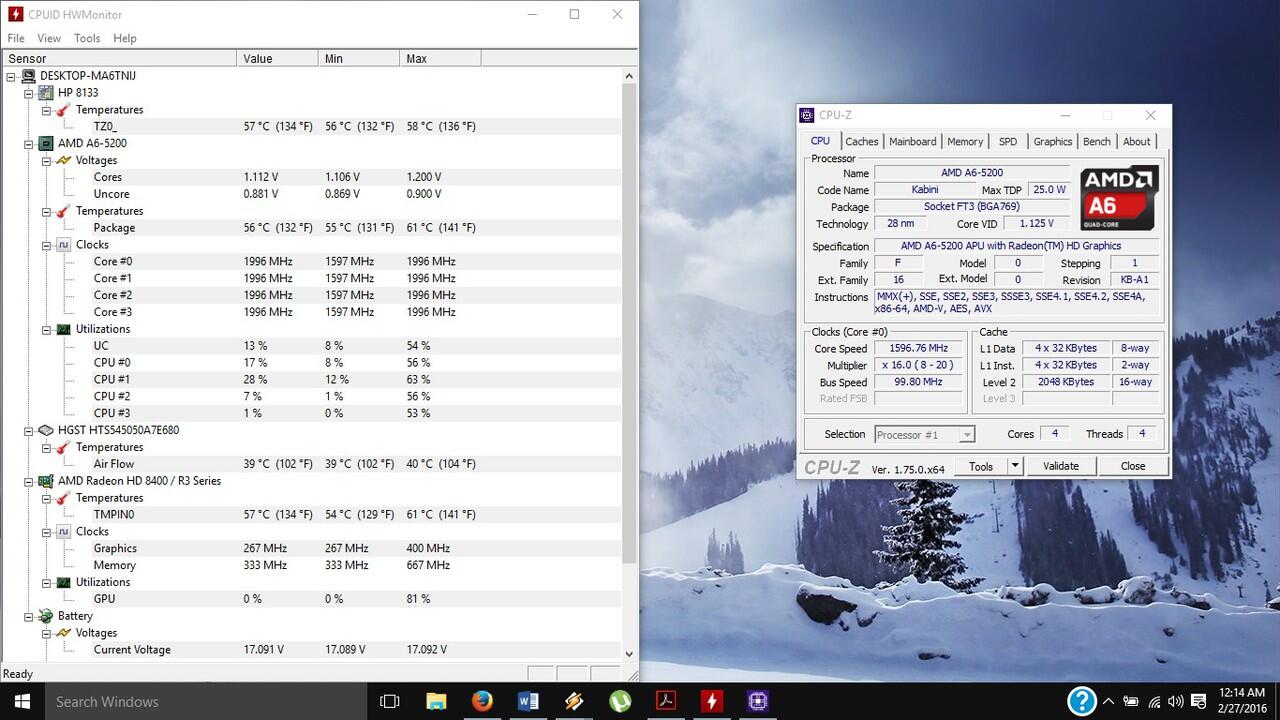Image resolution: width=1280 pixels, height=720 pixels.
Task: Open the Tools dropdown arrow in CPU-Z
Action: click(x=1015, y=466)
